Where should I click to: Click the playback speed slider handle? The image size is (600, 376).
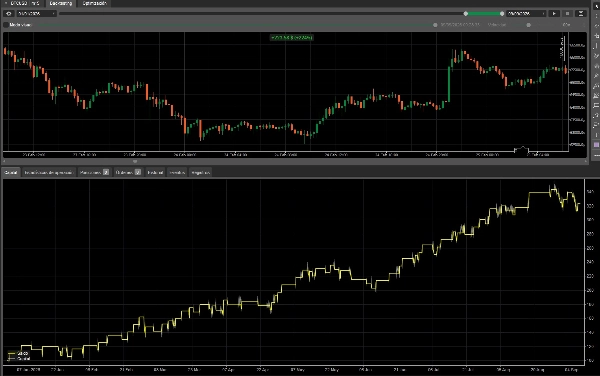[528, 25]
